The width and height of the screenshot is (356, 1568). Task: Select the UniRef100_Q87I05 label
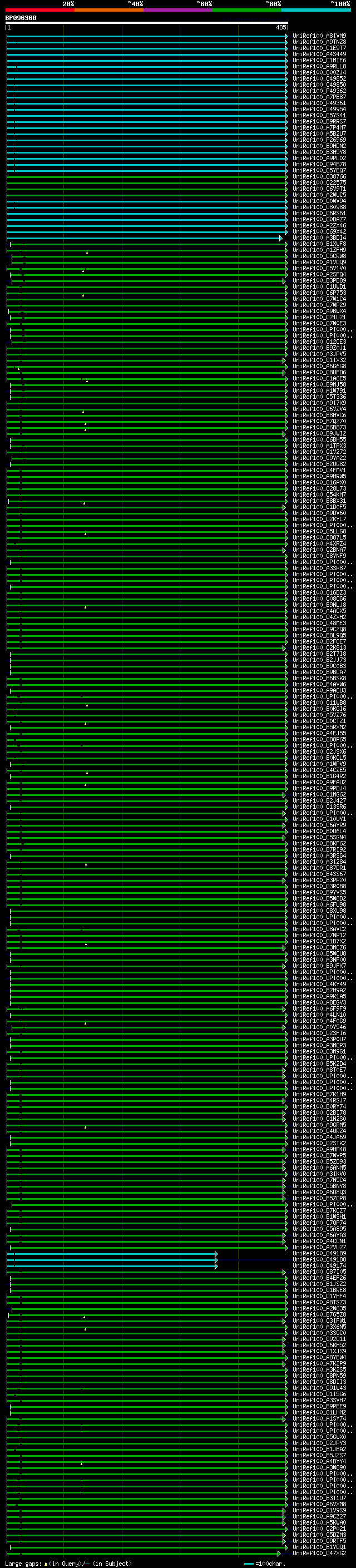point(319,1272)
